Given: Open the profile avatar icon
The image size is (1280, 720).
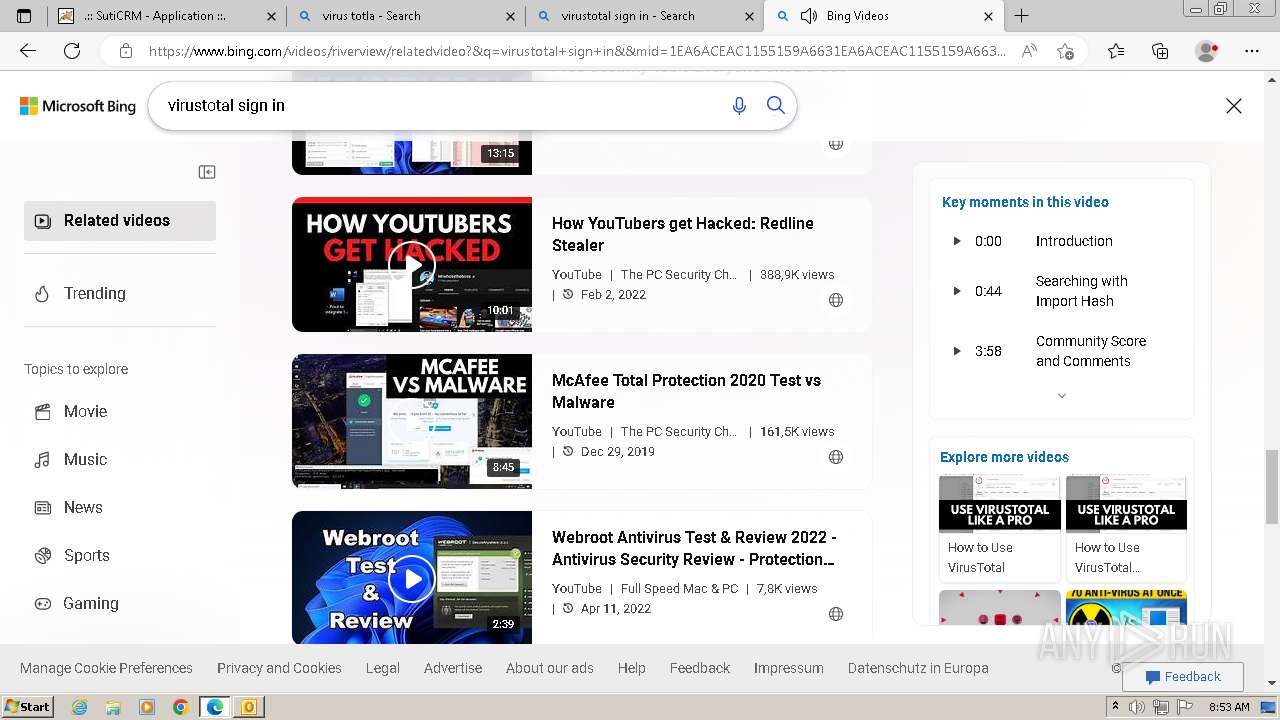Looking at the screenshot, I should click(x=1207, y=51).
